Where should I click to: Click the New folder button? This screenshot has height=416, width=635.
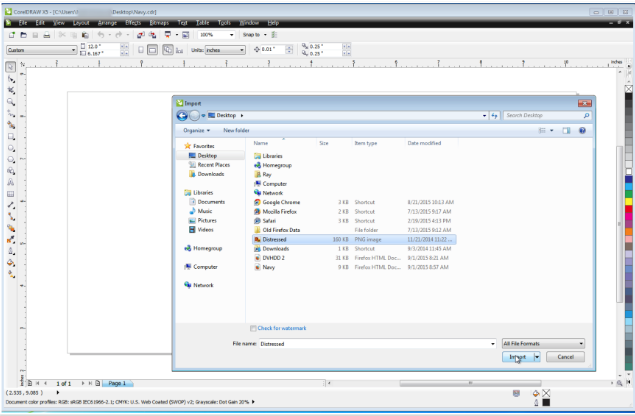(236, 130)
